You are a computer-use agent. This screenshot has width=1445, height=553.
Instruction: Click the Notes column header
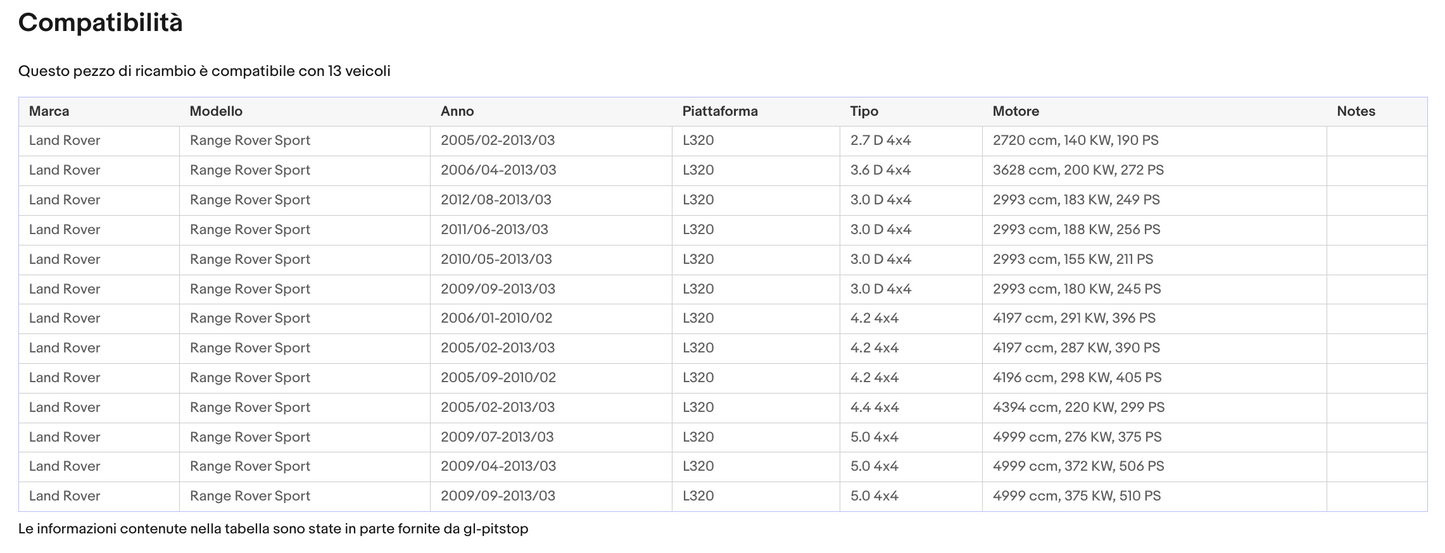[x=1356, y=111]
